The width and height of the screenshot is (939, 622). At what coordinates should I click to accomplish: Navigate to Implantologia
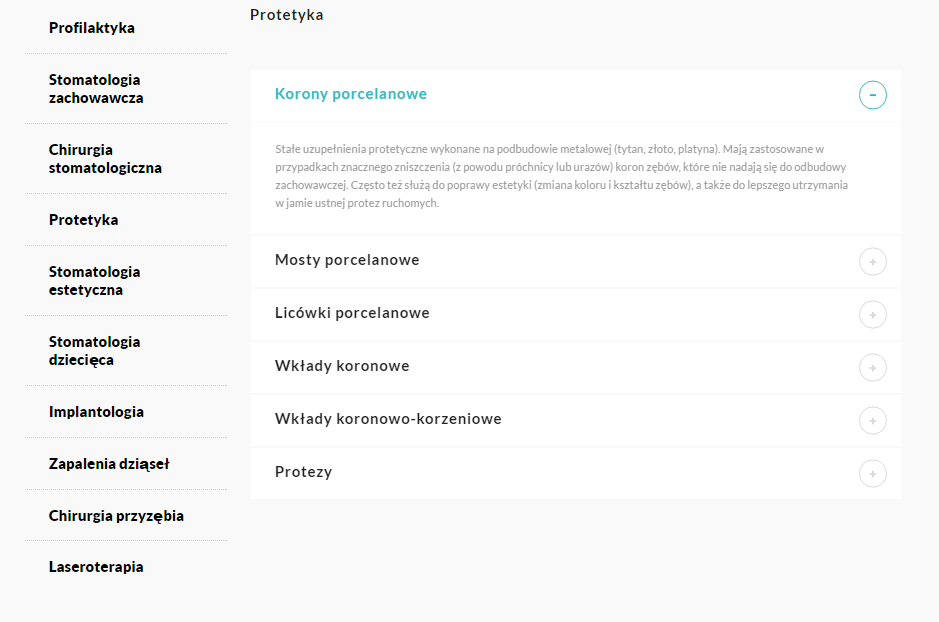[x=96, y=412]
